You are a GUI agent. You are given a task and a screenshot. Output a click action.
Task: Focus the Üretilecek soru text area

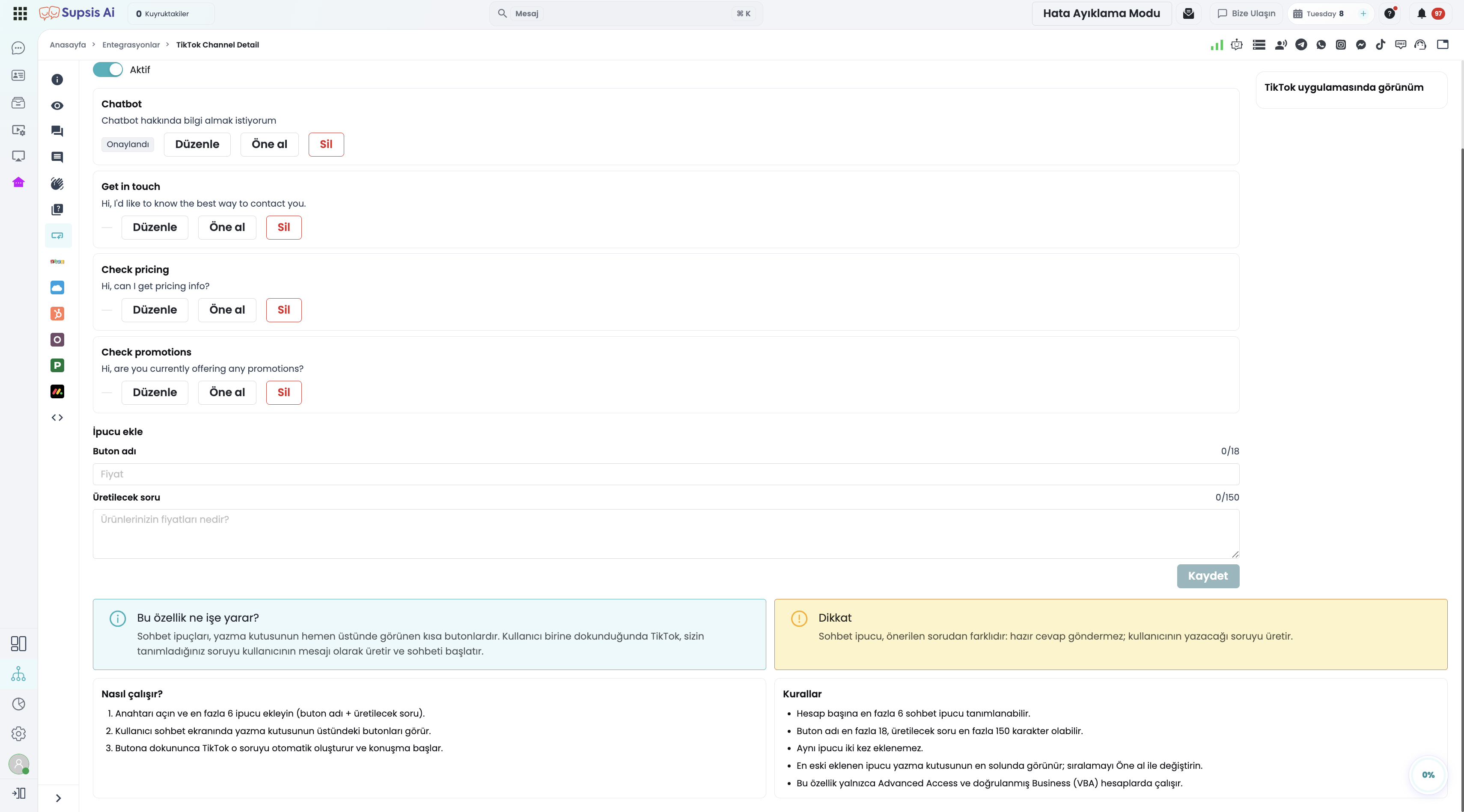pyautogui.click(x=666, y=534)
